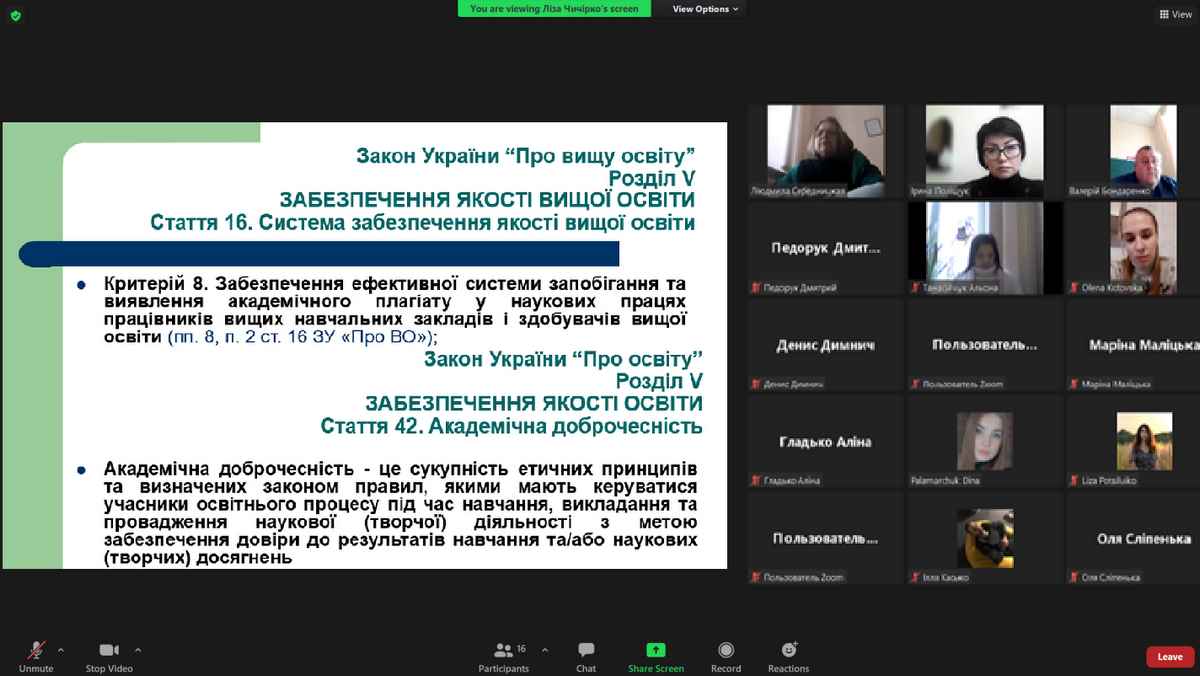
Task: Expand audio options arrow beside Unmute
Action: pos(61,649)
